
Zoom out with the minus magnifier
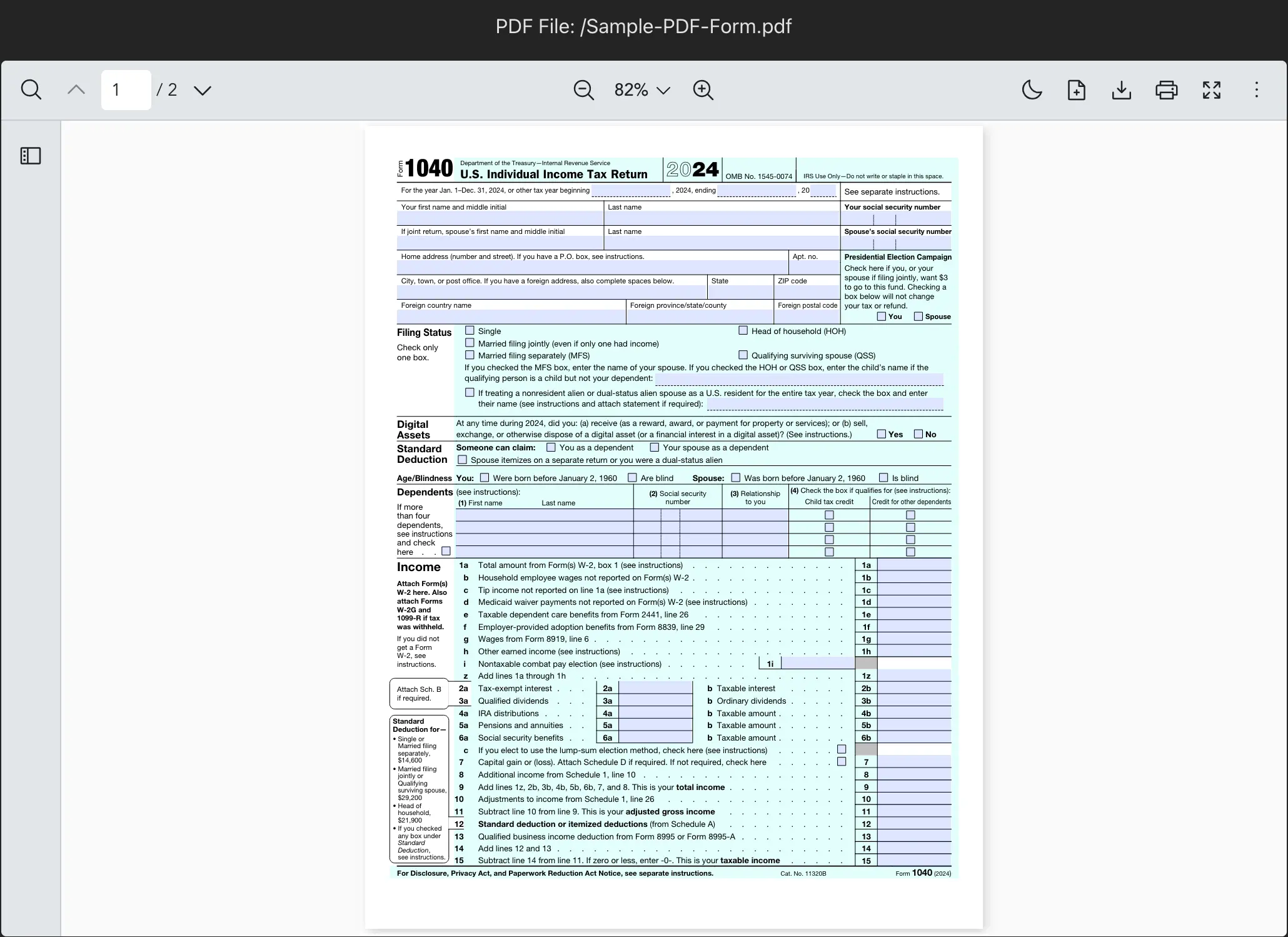coord(583,90)
